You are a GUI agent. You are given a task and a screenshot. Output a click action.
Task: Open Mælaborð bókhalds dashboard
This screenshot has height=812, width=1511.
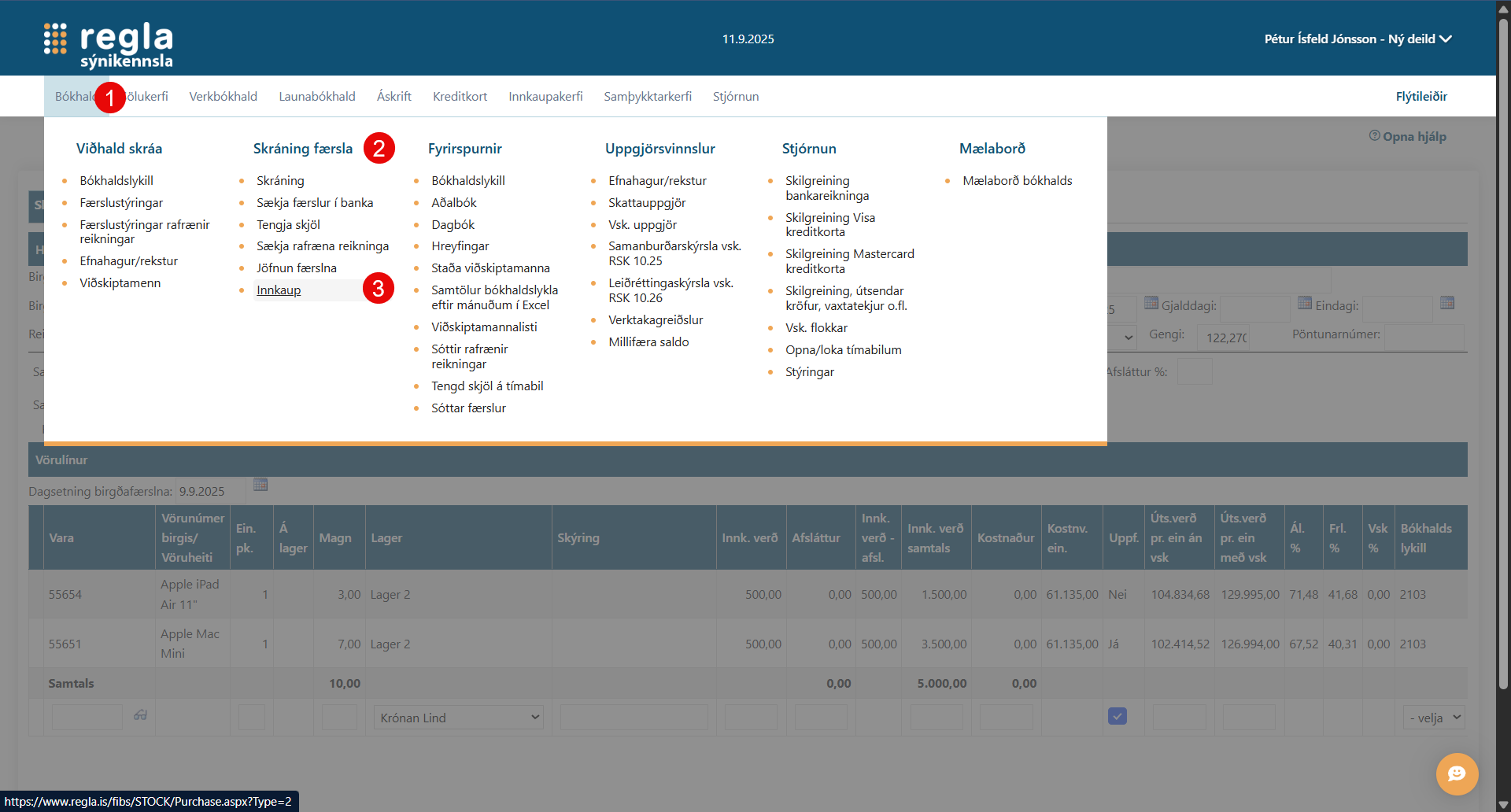coord(1017,181)
